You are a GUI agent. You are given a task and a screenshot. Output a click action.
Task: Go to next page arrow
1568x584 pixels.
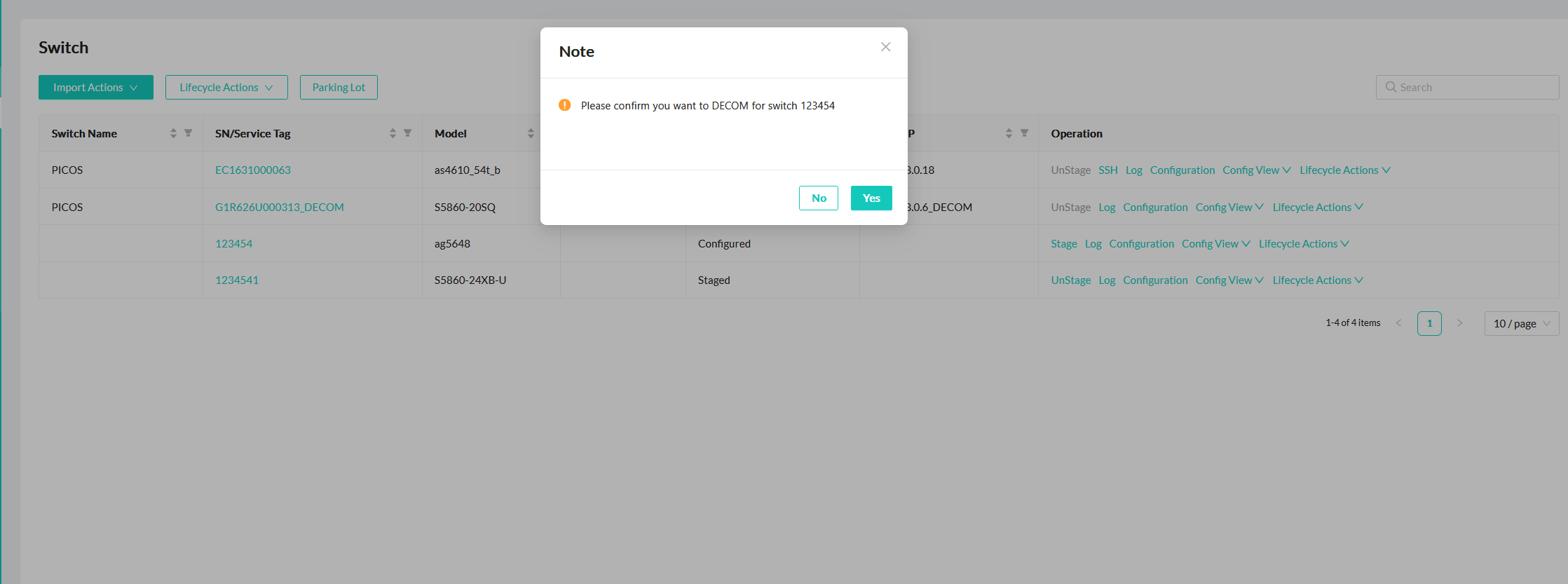[x=1459, y=323]
